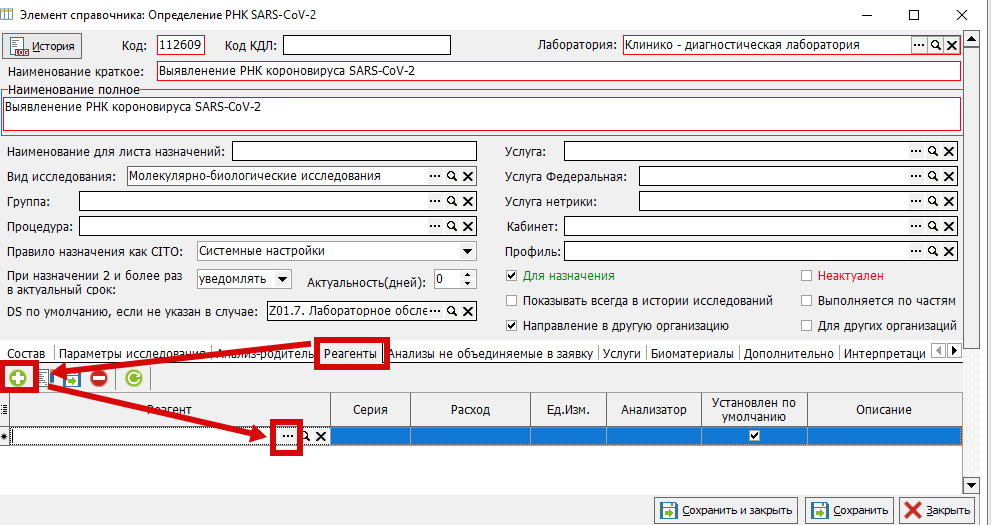Search Вид исследования with magnifier icon
991x525 pixels.
coord(451,176)
